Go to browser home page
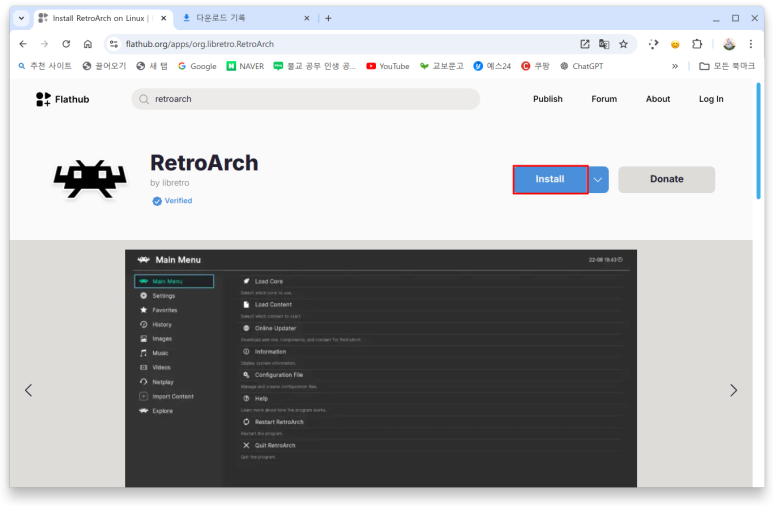 click(88, 44)
